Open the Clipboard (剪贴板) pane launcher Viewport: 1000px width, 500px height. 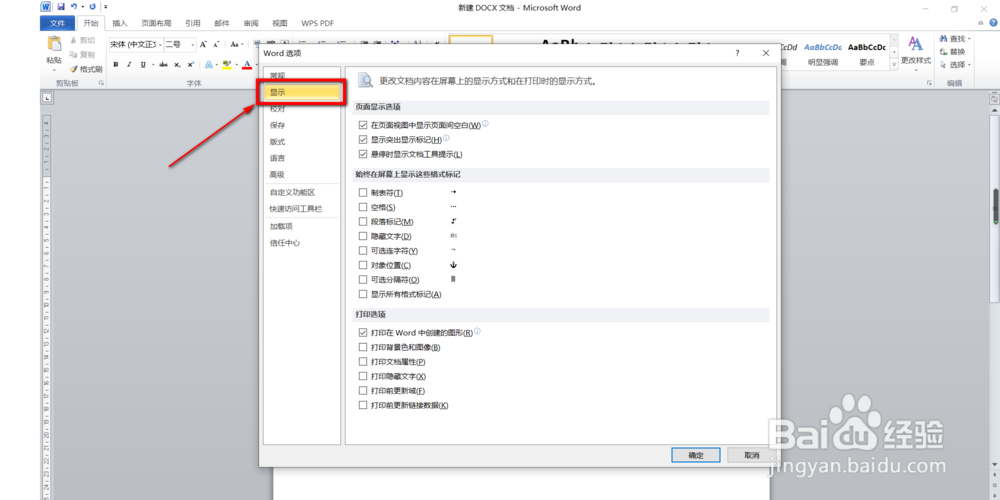coord(101,84)
